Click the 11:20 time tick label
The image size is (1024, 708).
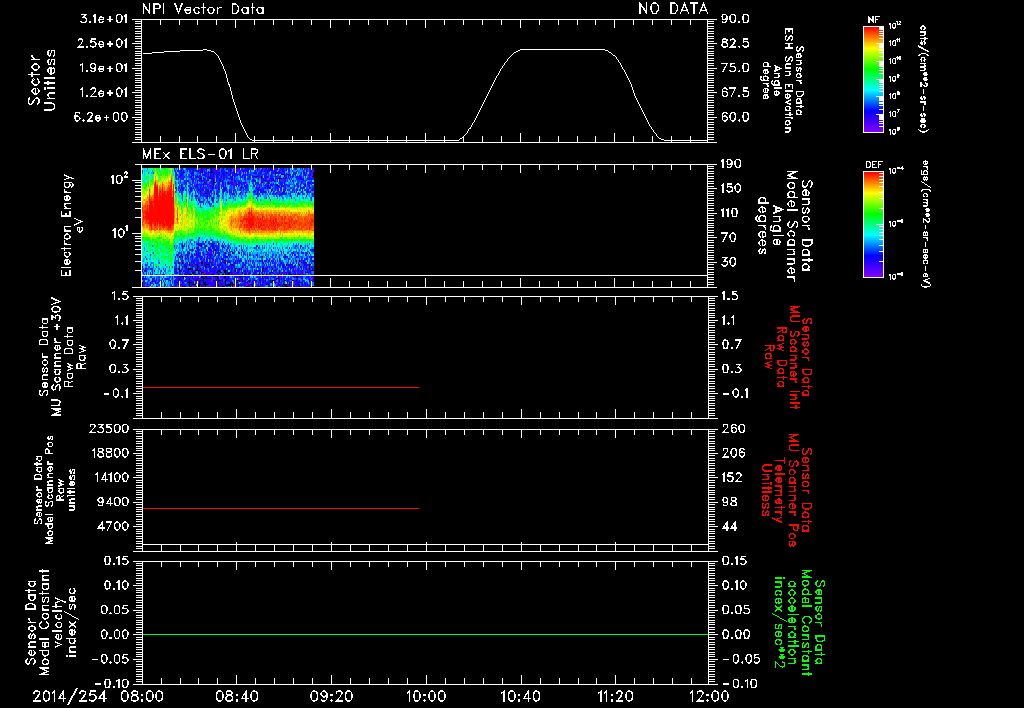615,696
